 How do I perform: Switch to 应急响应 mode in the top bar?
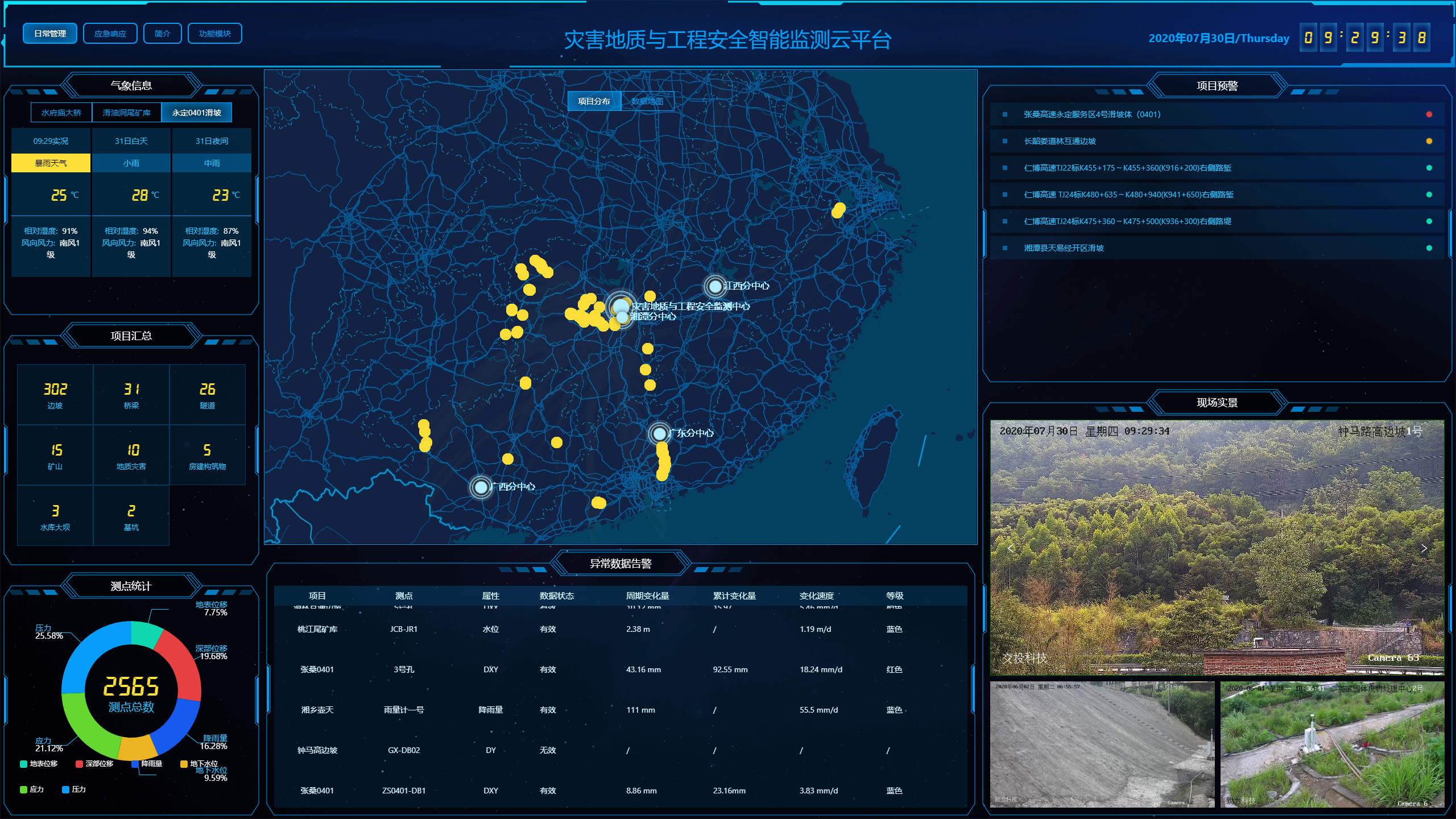point(110,33)
